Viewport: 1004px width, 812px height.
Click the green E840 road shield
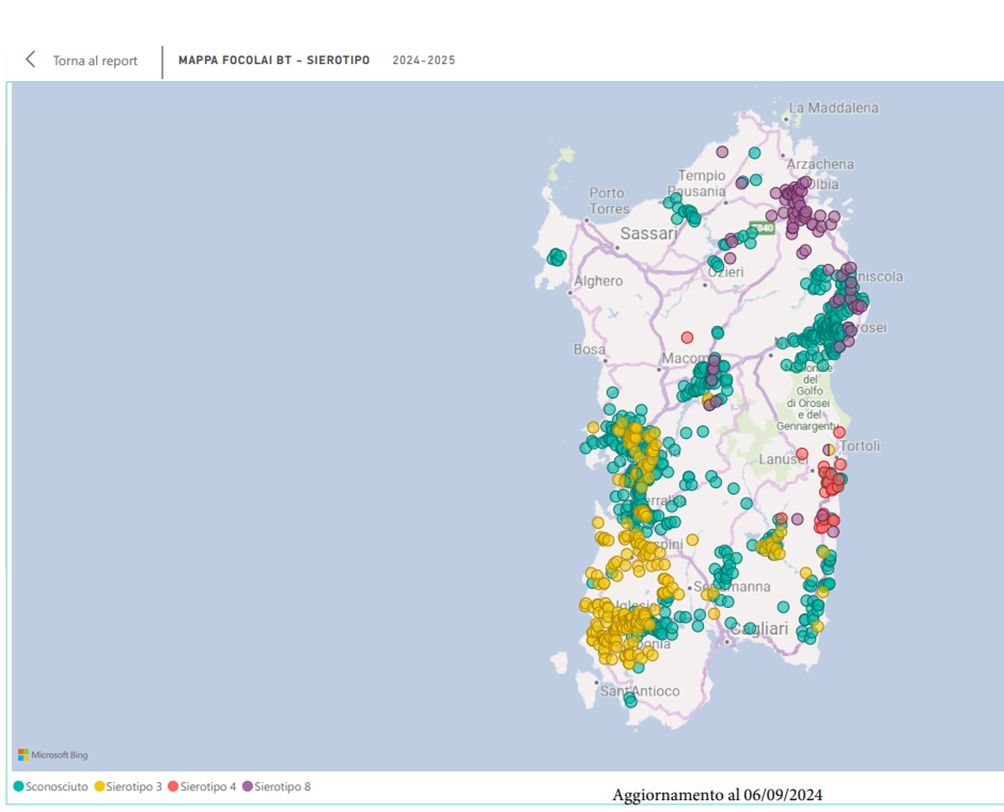click(x=763, y=228)
